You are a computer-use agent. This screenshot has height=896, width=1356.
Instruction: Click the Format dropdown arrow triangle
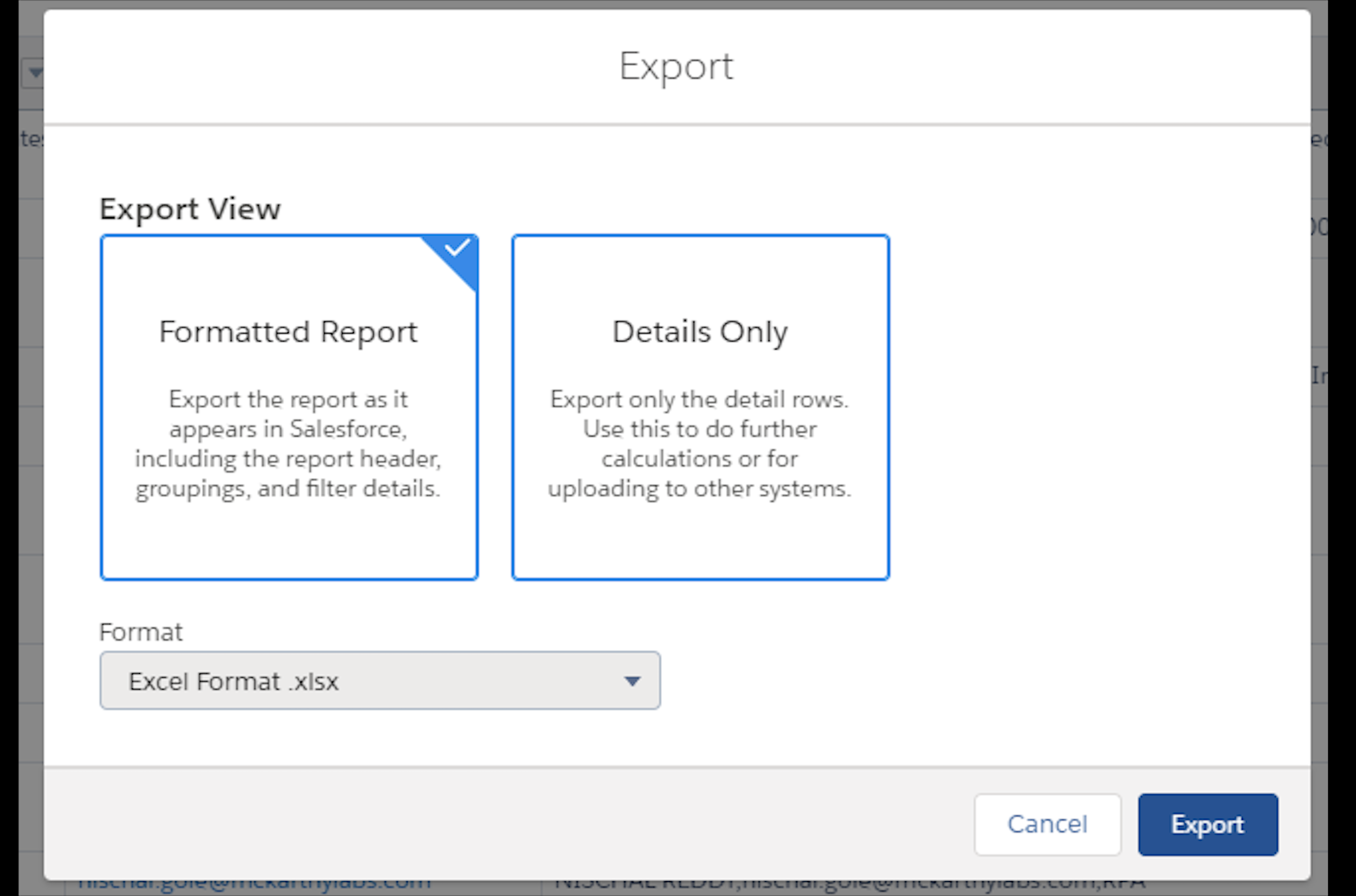point(632,681)
